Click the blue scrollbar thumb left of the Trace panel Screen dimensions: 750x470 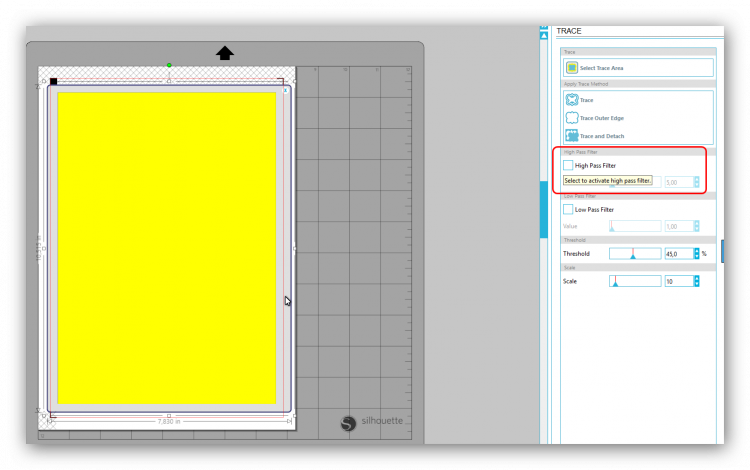point(544,209)
